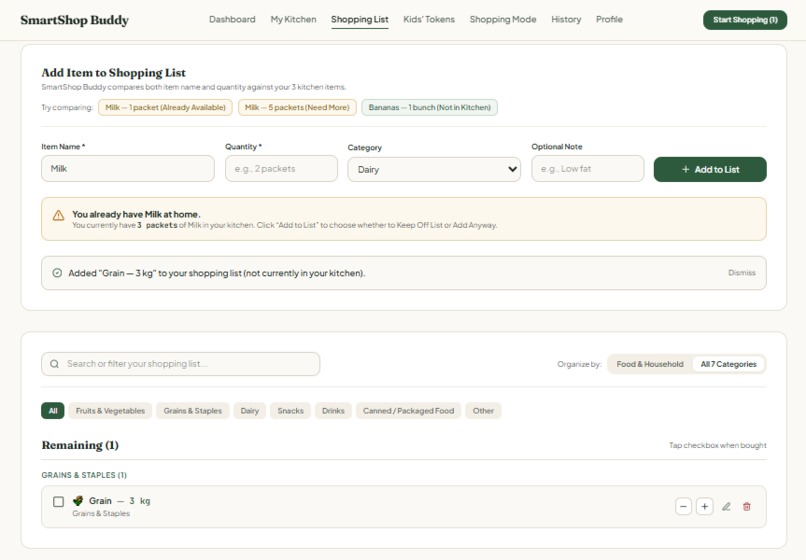This screenshot has height=560, width=806.
Task: Filter list by Drinks
Action: [x=333, y=410]
